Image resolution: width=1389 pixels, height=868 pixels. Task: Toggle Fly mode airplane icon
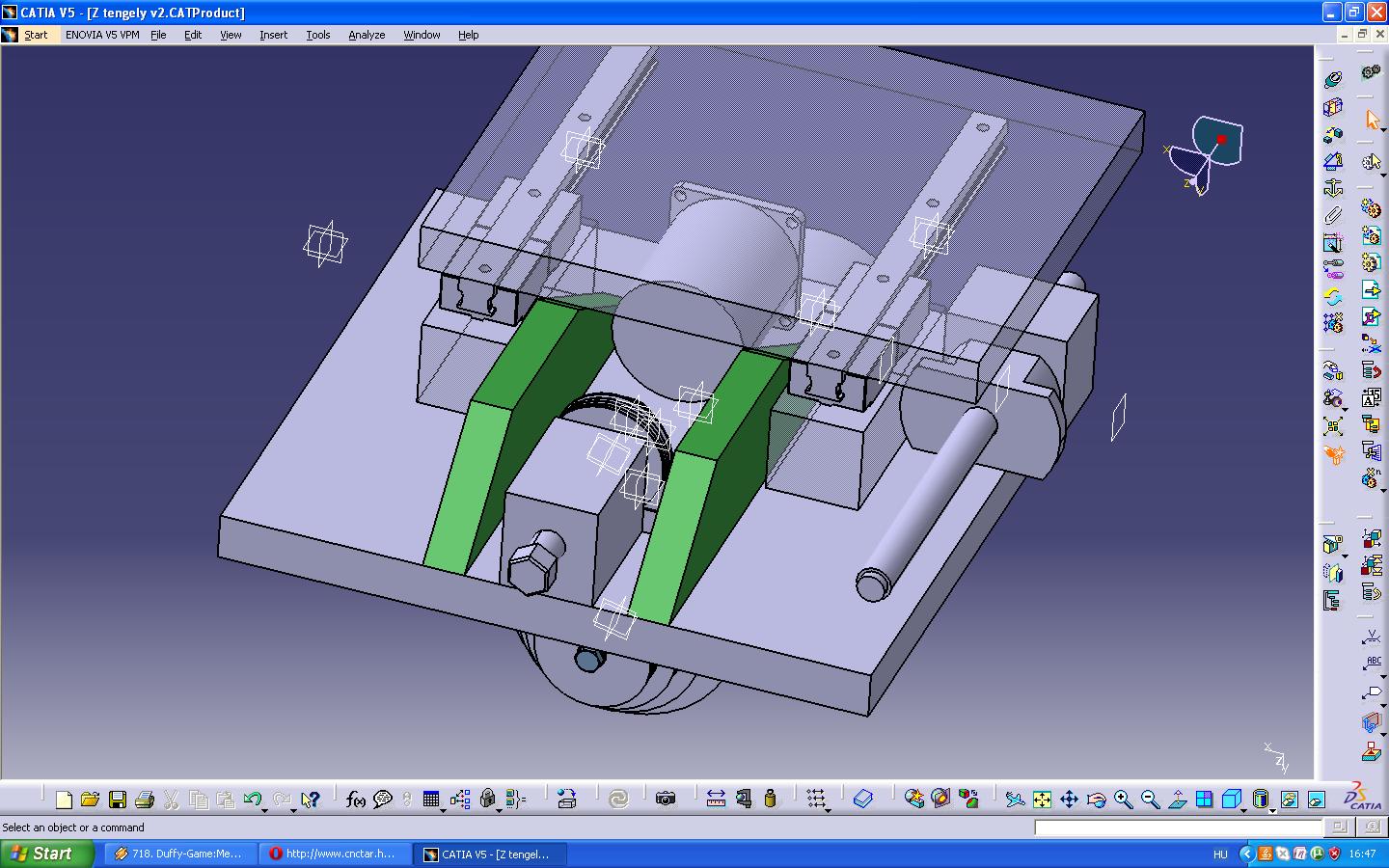tap(1014, 800)
